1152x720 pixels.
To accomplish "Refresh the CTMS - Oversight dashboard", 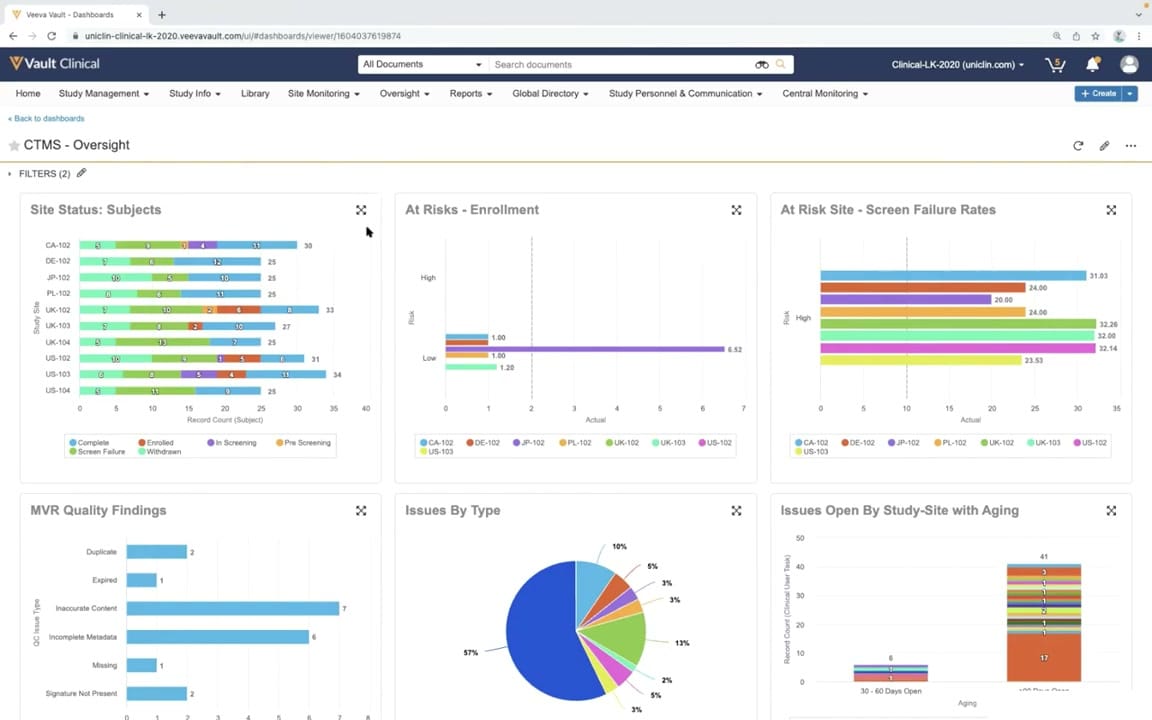I will 1078,145.
